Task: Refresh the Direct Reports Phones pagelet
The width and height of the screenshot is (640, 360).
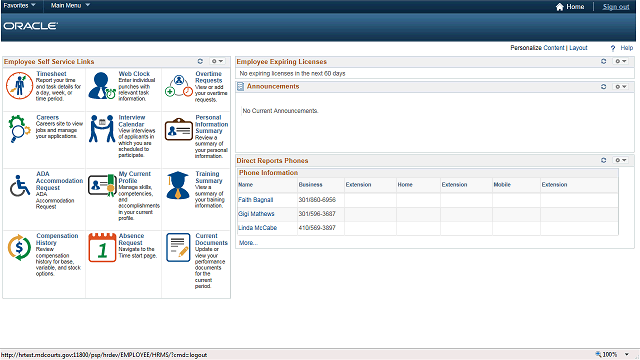Action: coord(604,160)
